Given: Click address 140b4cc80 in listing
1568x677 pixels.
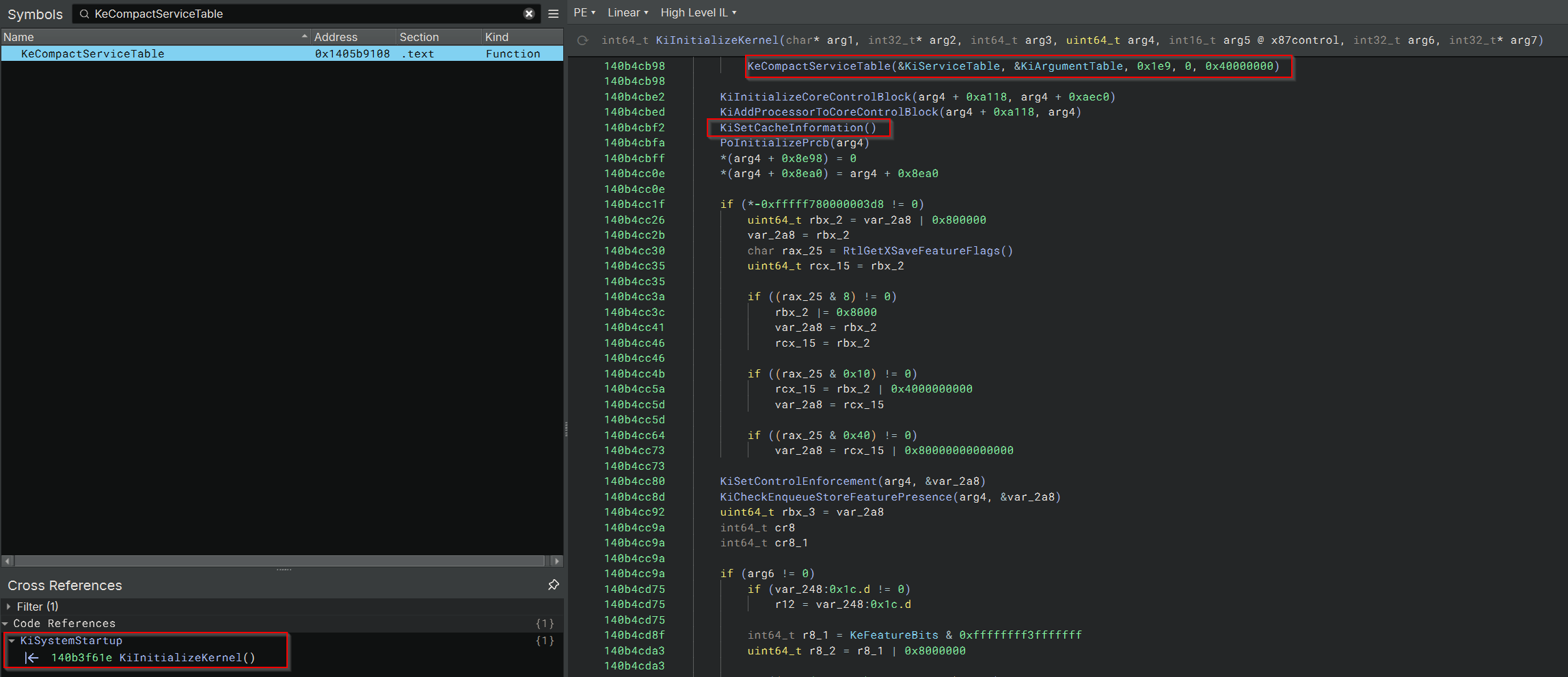Looking at the screenshot, I should coord(634,481).
